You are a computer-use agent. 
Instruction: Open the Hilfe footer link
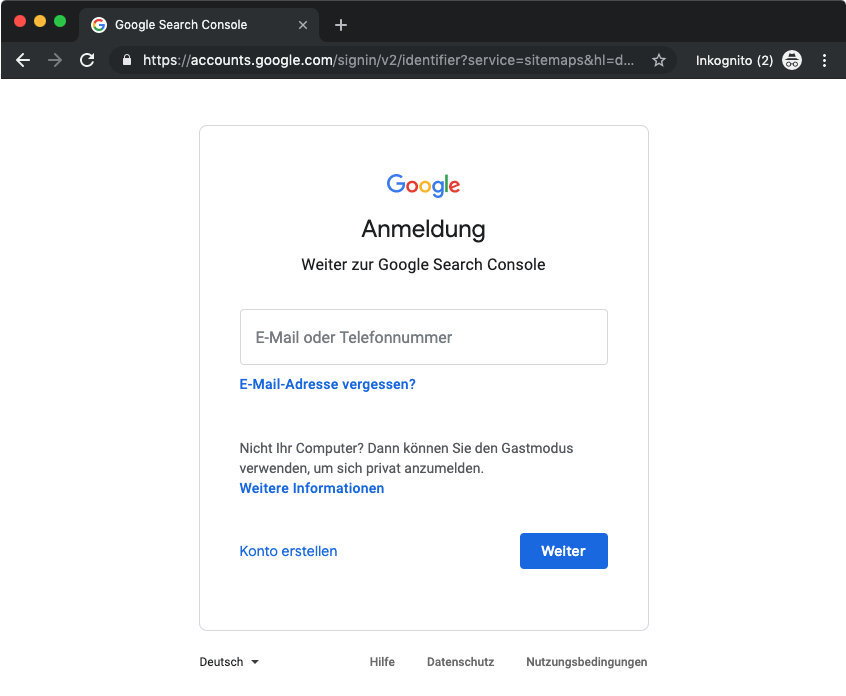point(382,662)
